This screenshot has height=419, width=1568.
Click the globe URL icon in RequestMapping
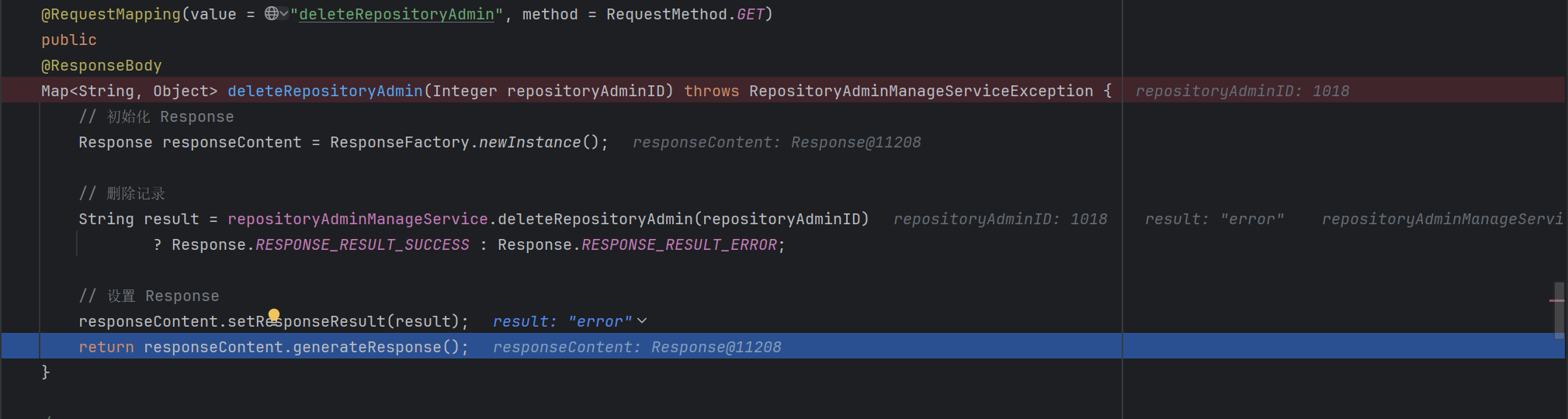[x=271, y=13]
